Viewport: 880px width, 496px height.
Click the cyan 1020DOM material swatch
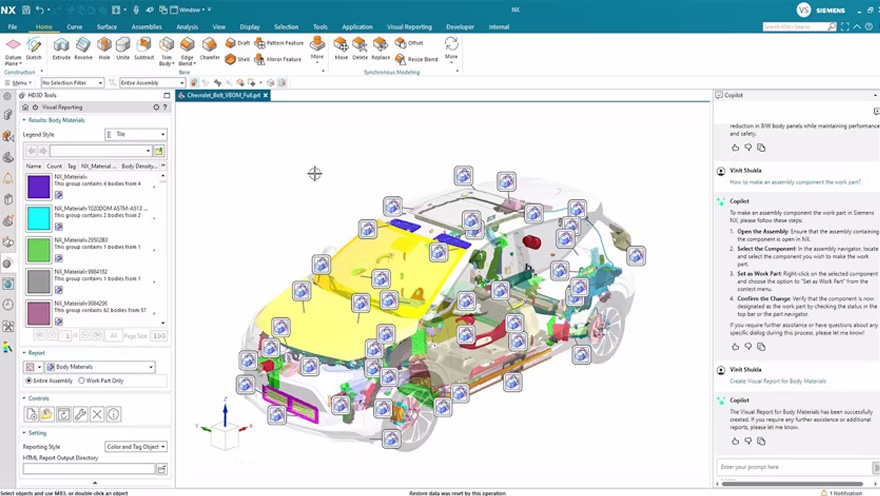tap(38, 218)
